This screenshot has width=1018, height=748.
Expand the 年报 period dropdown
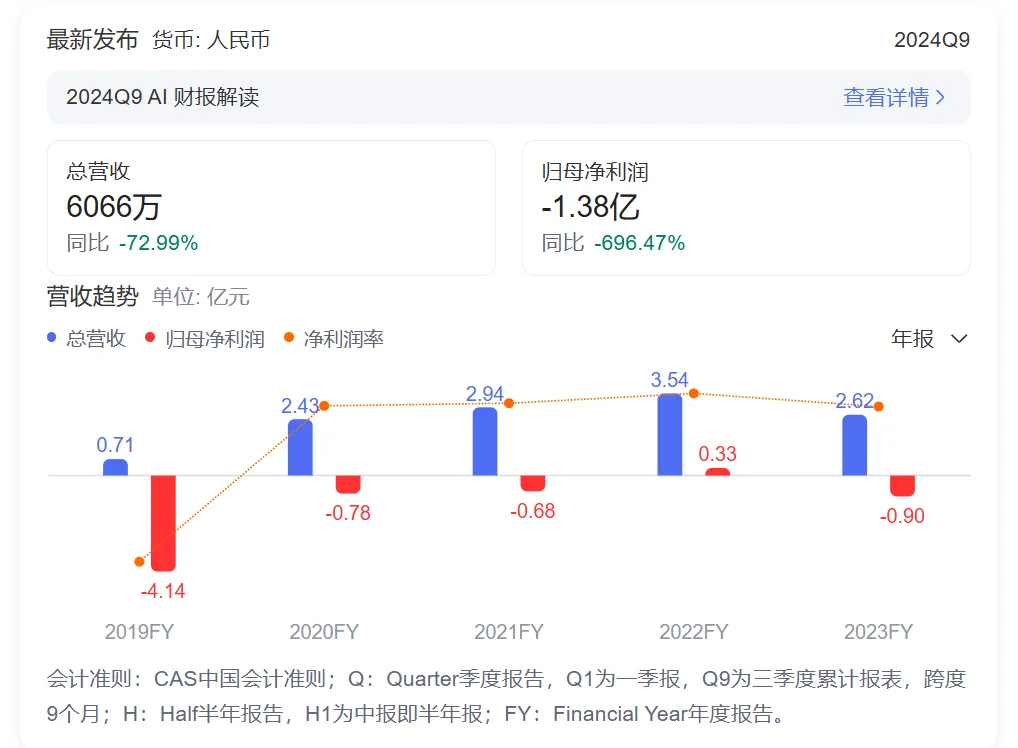[928, 339]
